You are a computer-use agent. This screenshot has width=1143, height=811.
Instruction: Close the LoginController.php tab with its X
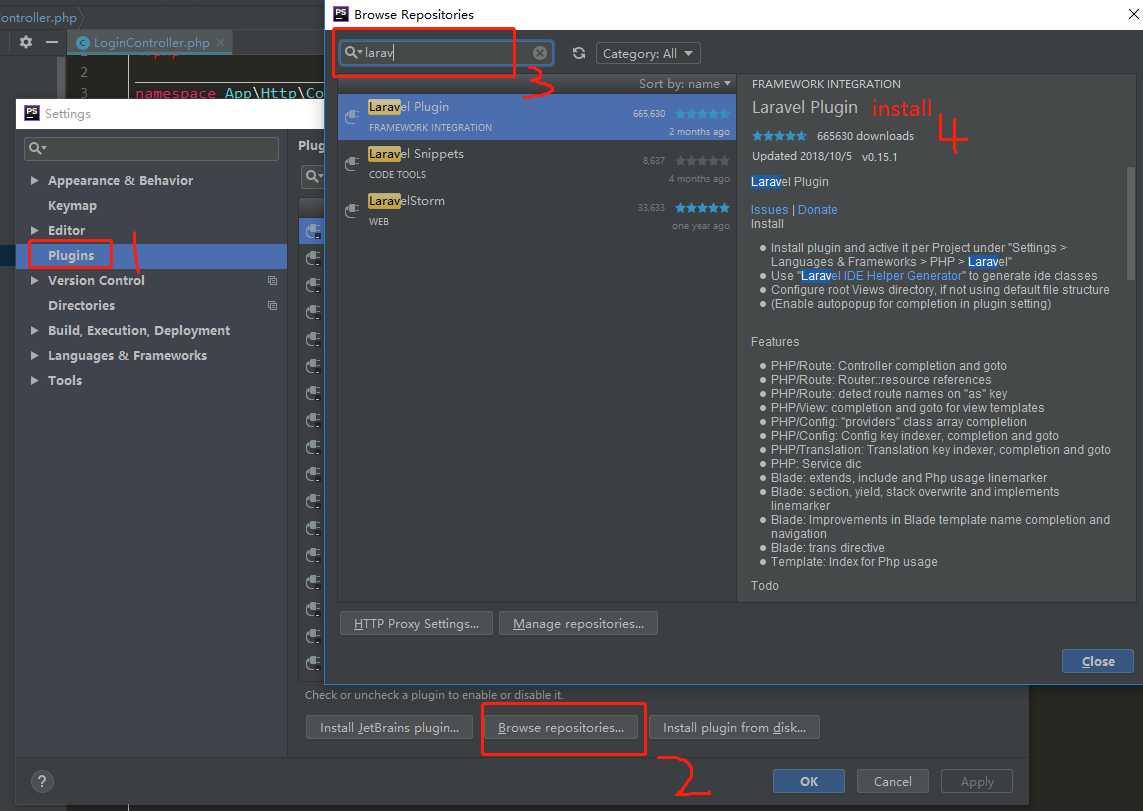[221, 43]
